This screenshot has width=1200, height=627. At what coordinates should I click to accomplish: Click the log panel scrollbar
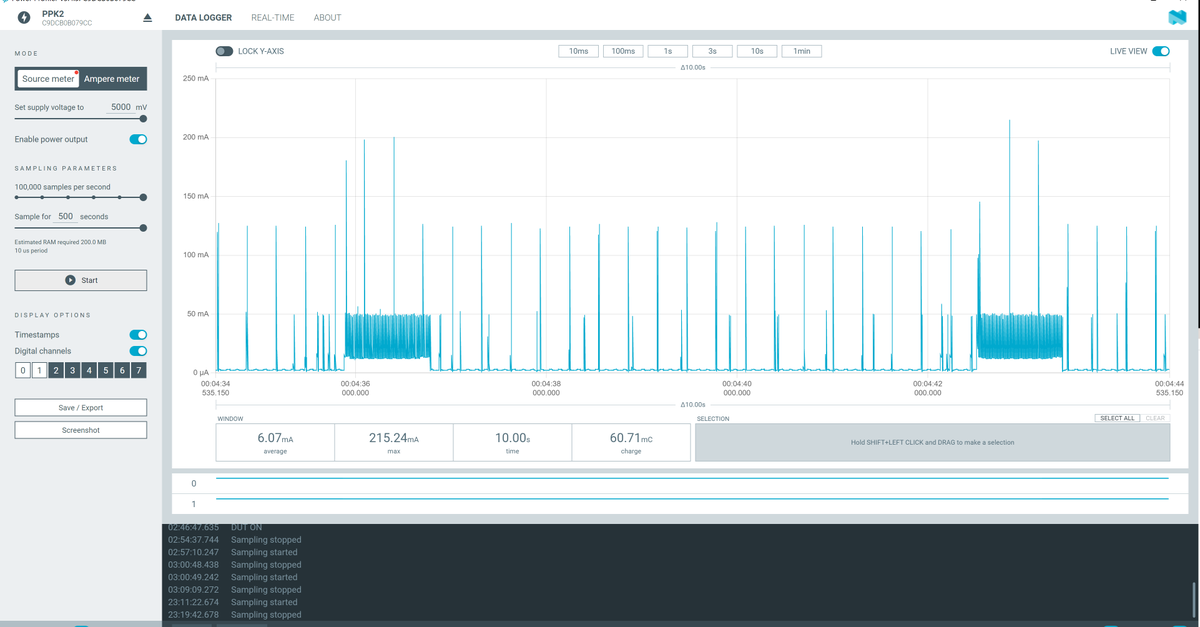[1194, 600]
